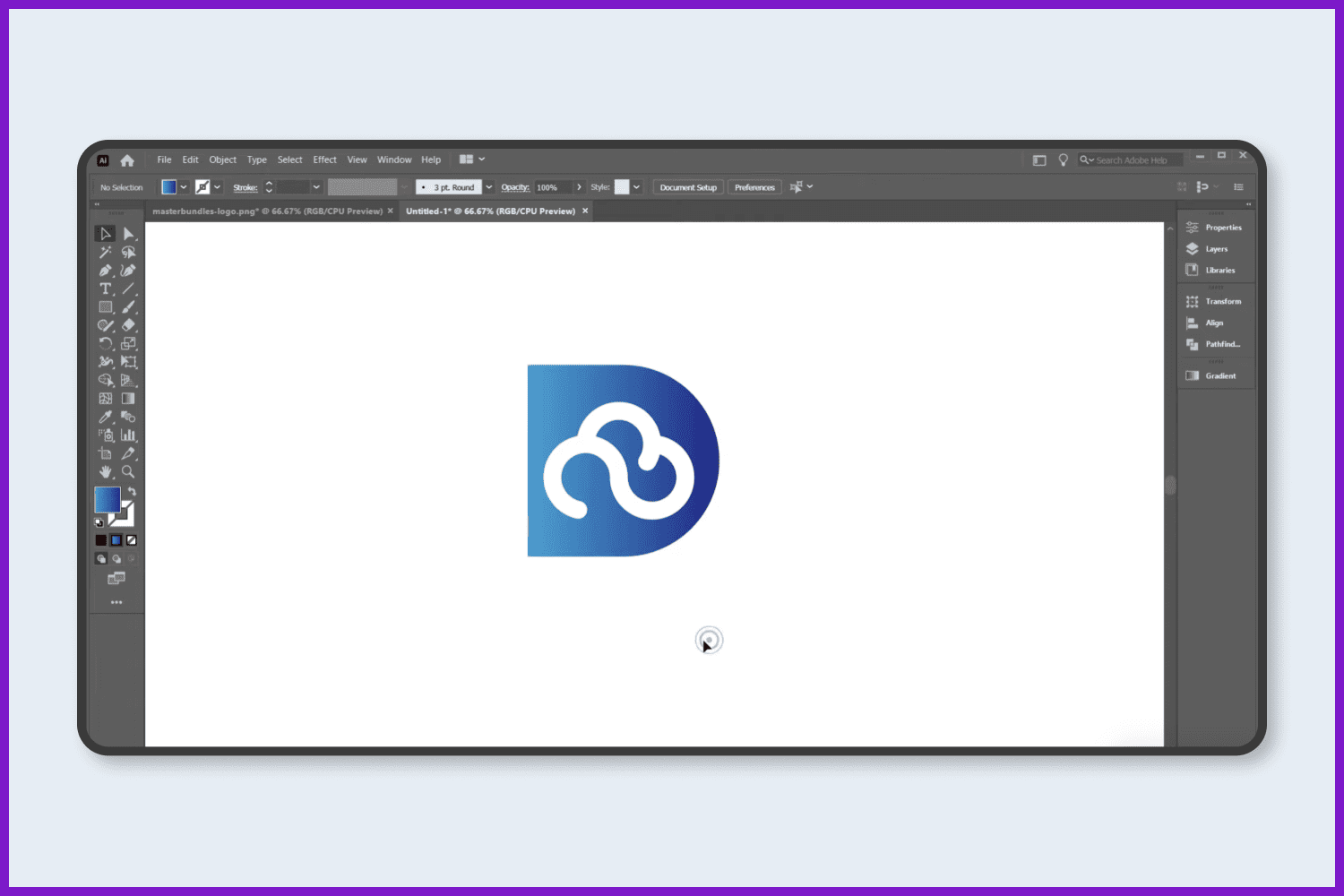This screenshot has height=896, width=1344.
Task: Select the Type tool
Action: pyautogui.click(x=106, y=289)
